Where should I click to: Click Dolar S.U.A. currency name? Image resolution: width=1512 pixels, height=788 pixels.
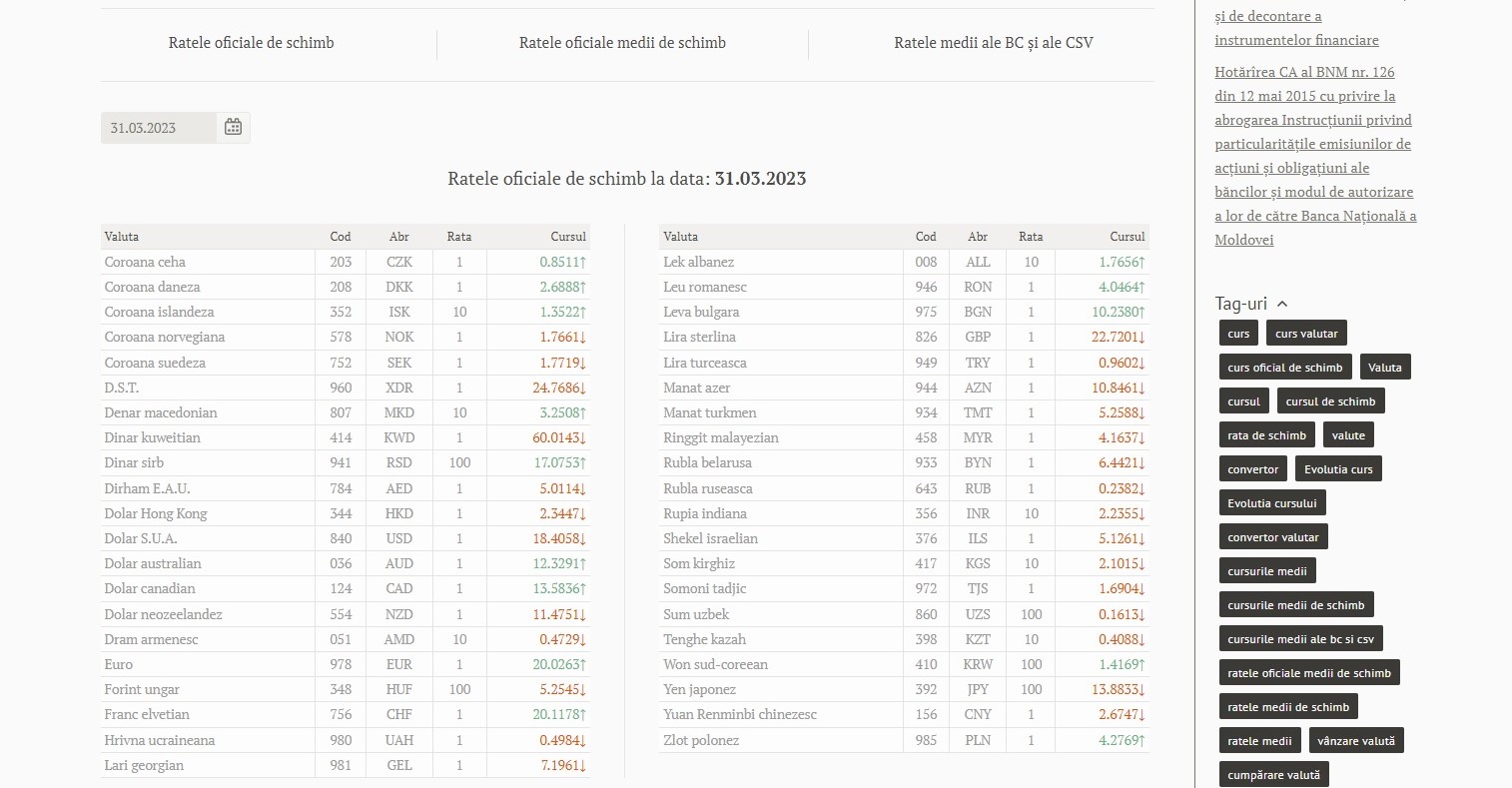point(141,538)
